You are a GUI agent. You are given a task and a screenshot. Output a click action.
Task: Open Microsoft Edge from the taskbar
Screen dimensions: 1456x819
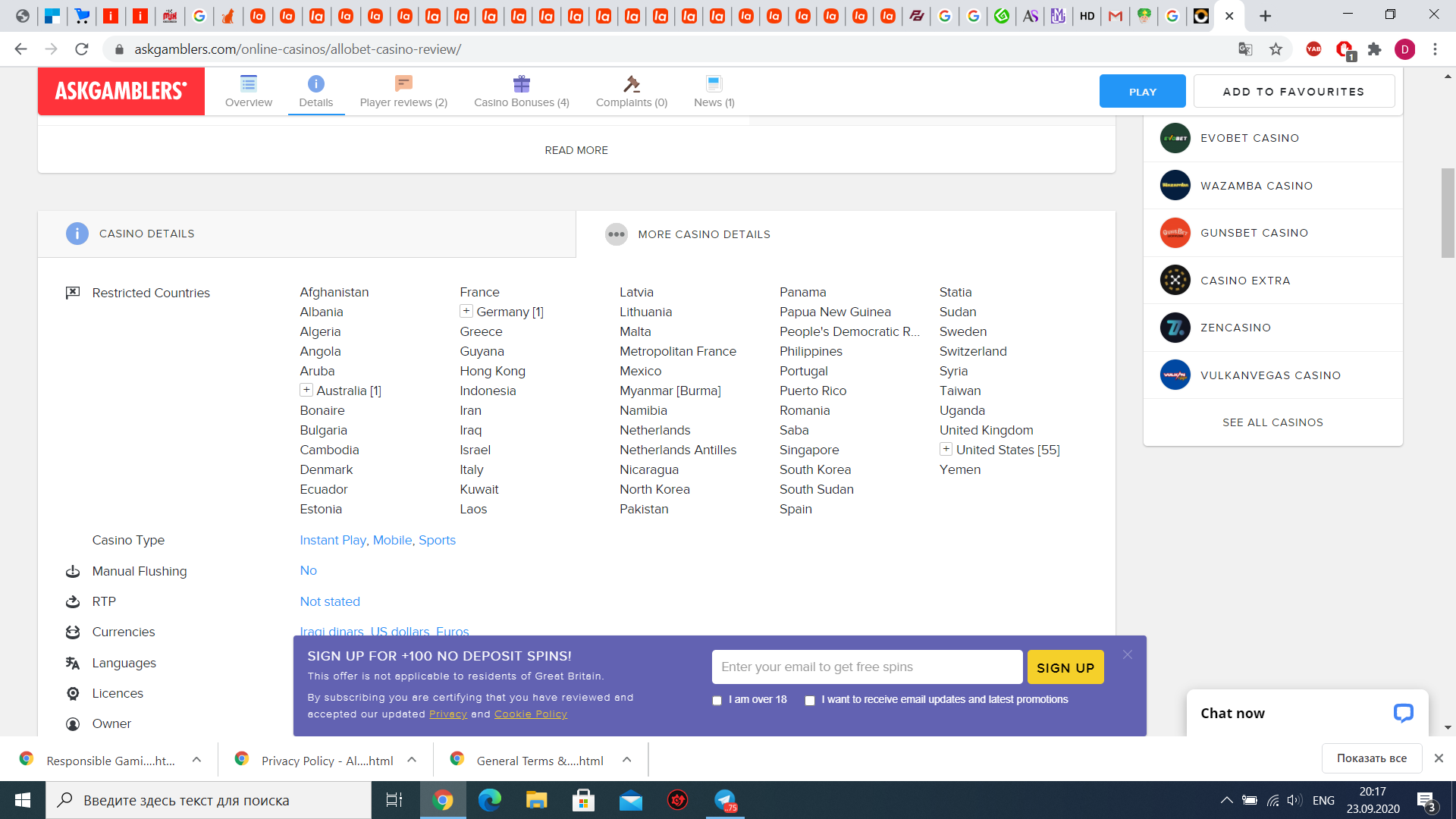point(490,800)
